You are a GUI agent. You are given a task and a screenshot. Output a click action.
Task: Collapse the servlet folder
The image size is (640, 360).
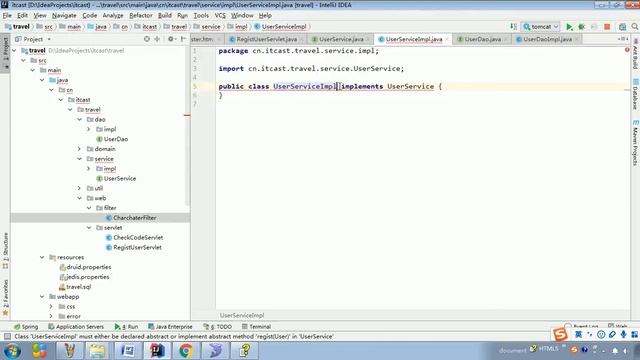[x=89, y=228]
